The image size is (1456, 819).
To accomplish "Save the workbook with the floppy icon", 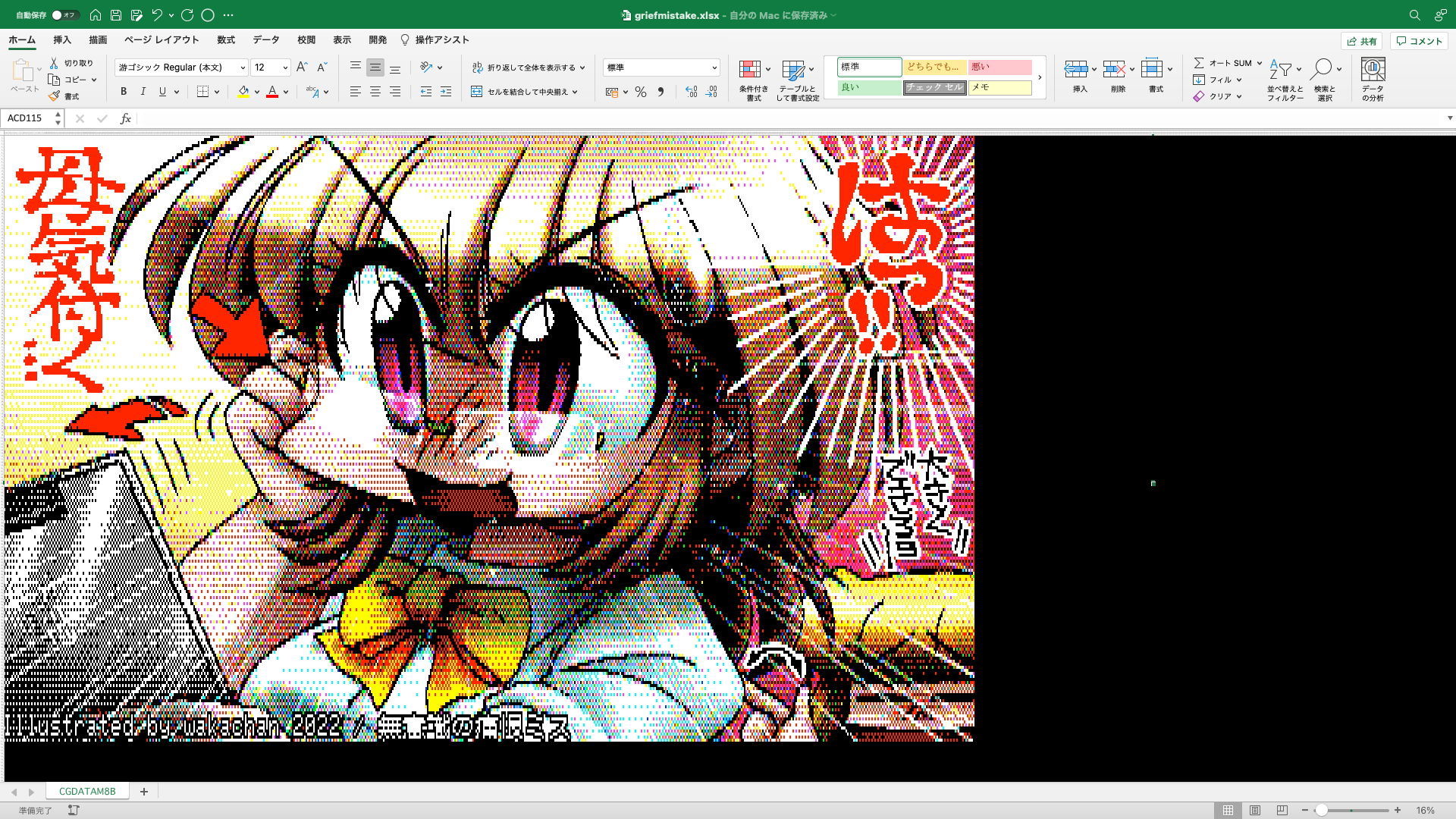I will coord(116,15).
